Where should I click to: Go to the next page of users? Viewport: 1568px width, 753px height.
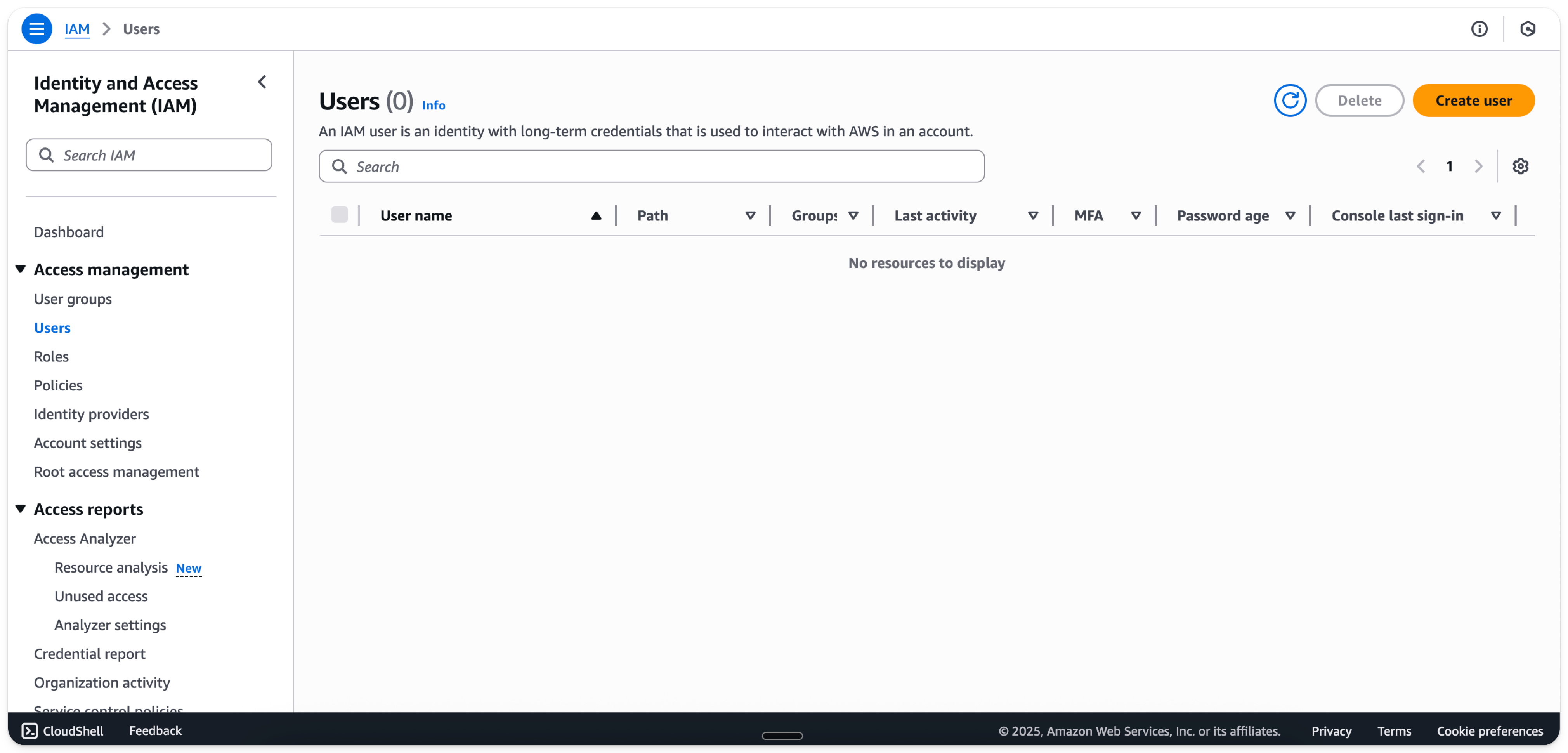(x=1479, y=166)
